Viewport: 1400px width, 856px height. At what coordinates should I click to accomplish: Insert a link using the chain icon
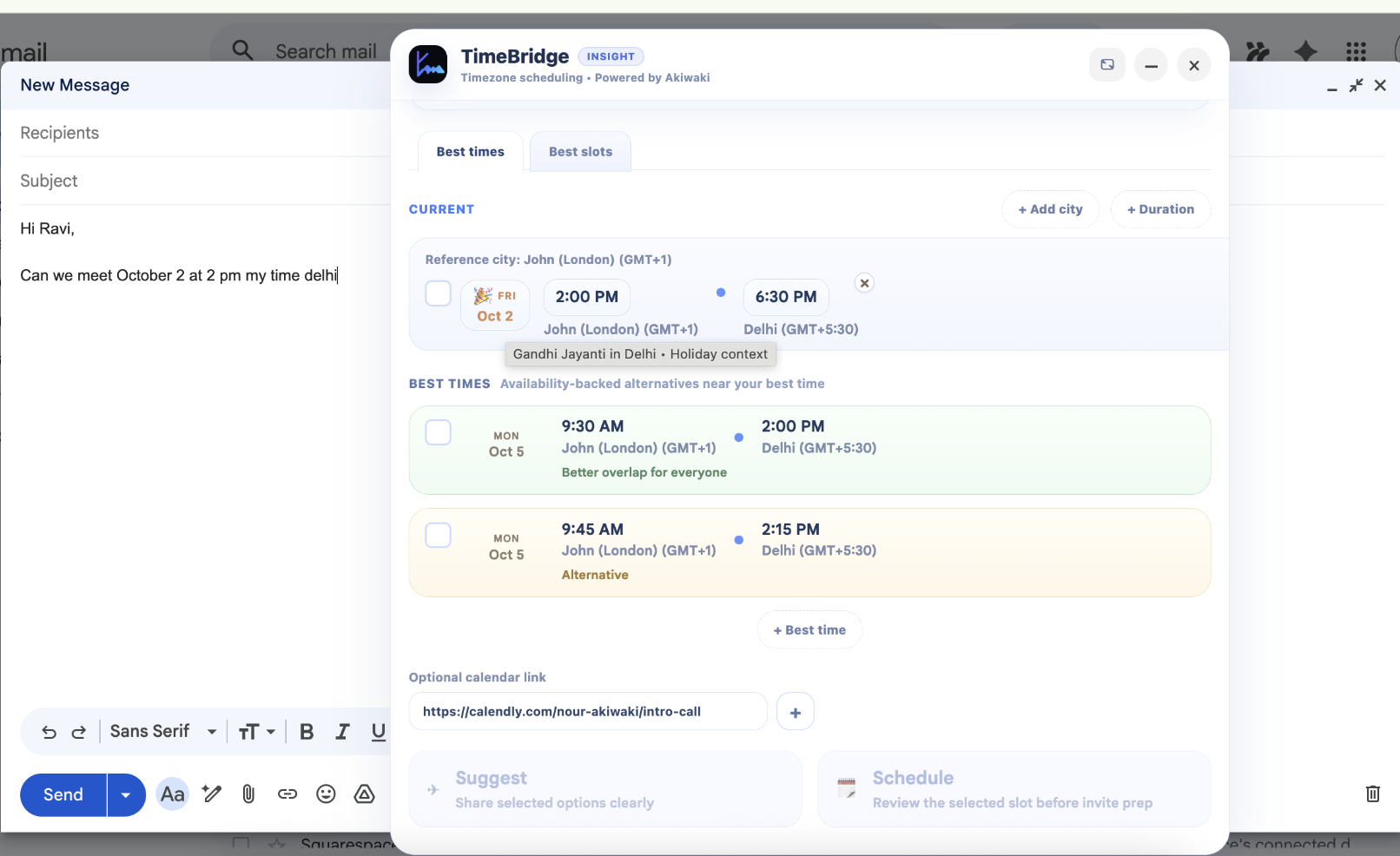click(287, 793)
